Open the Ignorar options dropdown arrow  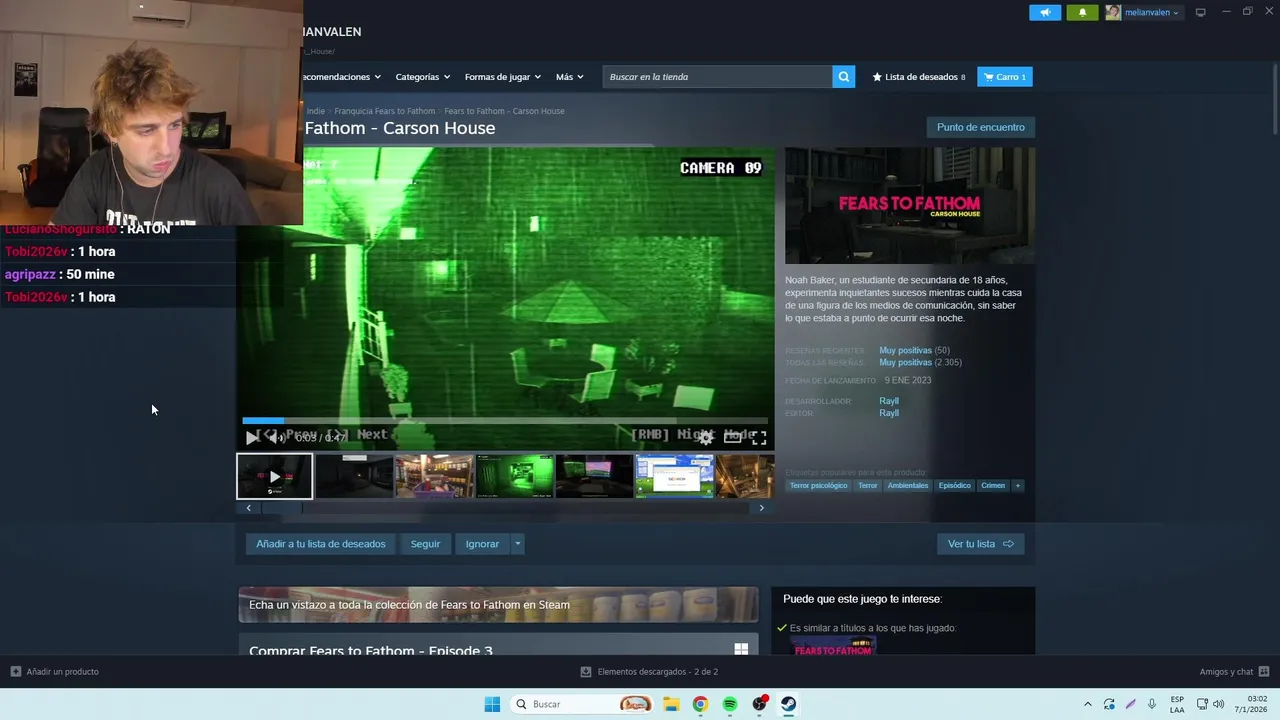(517, 544)
